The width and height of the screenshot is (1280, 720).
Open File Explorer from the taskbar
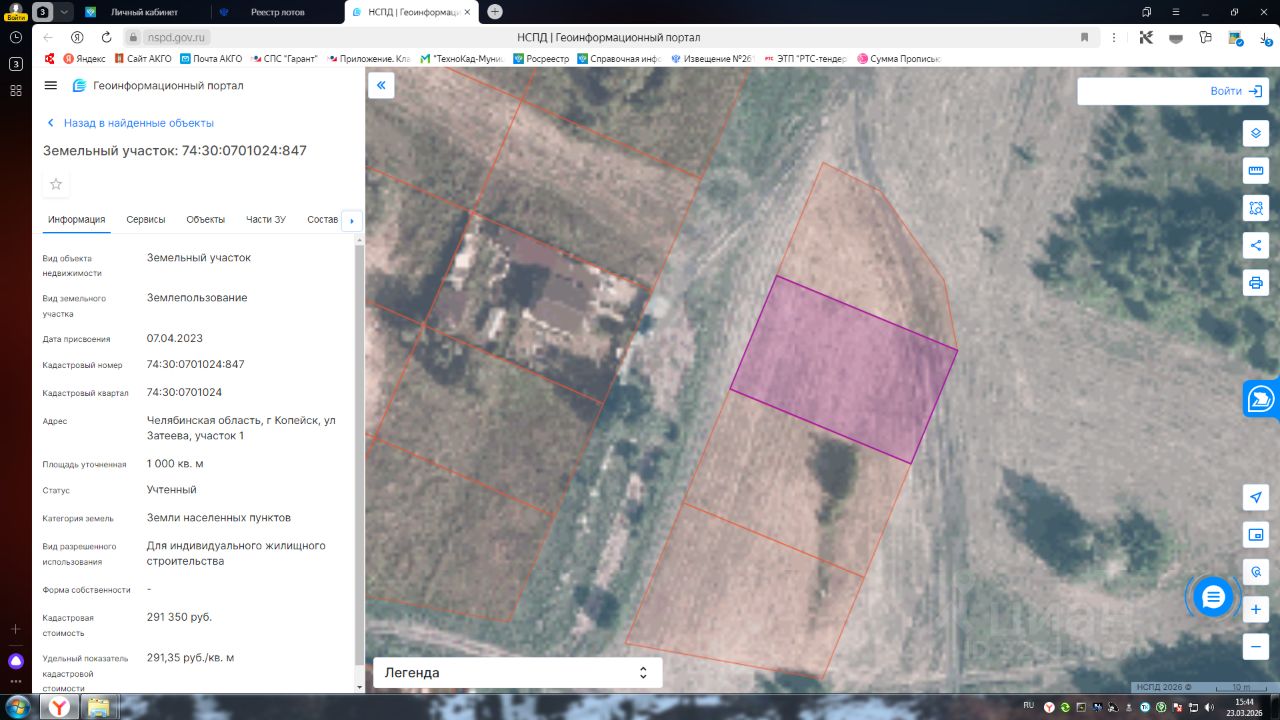click(99, 707)
